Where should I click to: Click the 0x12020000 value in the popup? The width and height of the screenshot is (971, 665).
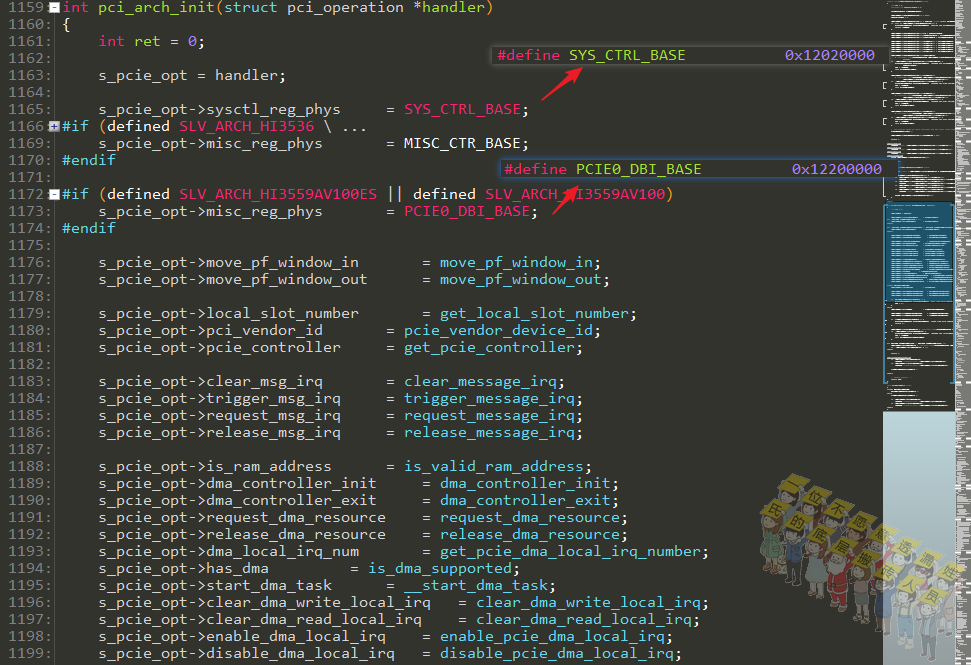click(x=829, y=55)
